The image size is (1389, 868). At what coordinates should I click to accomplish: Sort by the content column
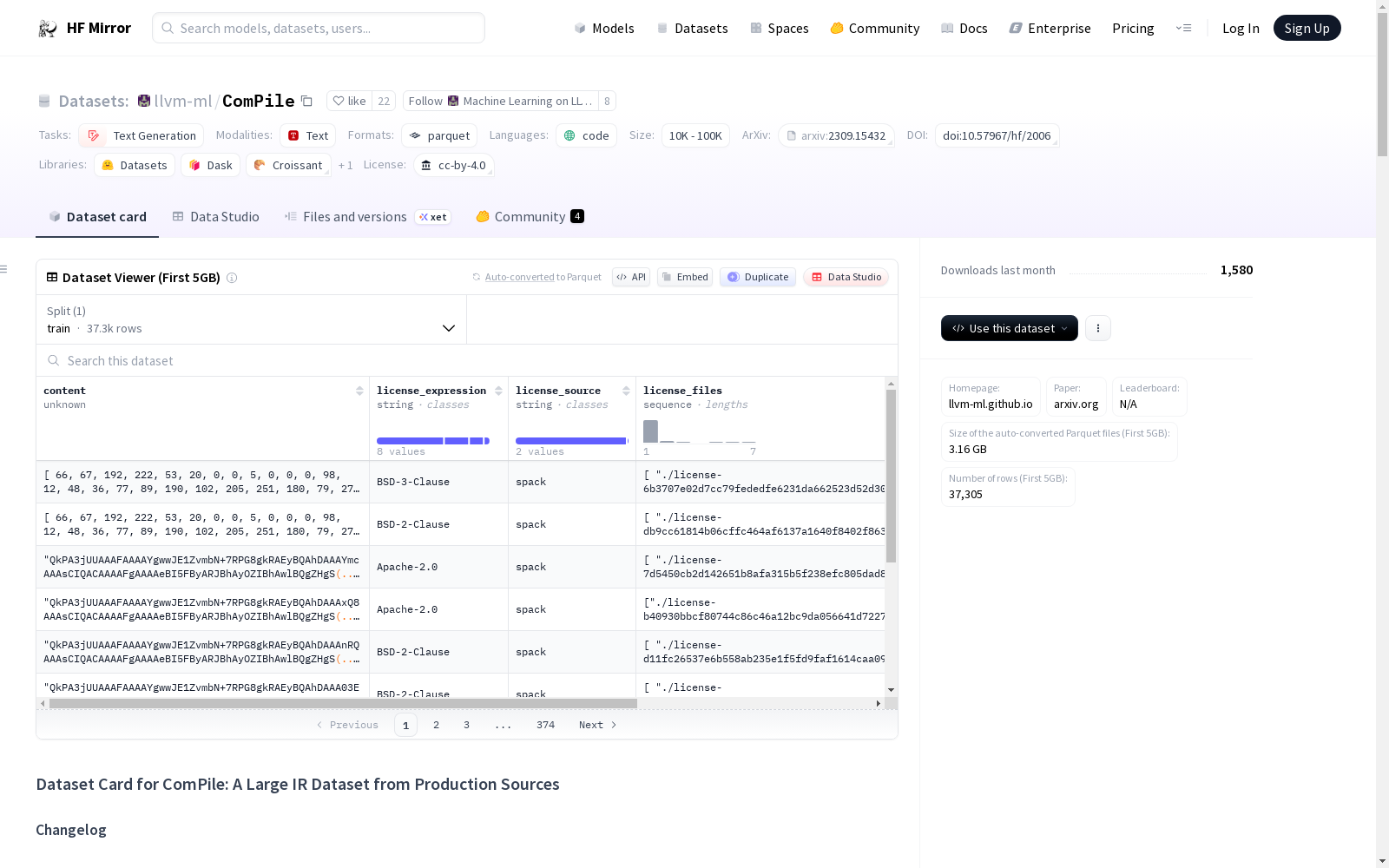[x=359, y=391]
